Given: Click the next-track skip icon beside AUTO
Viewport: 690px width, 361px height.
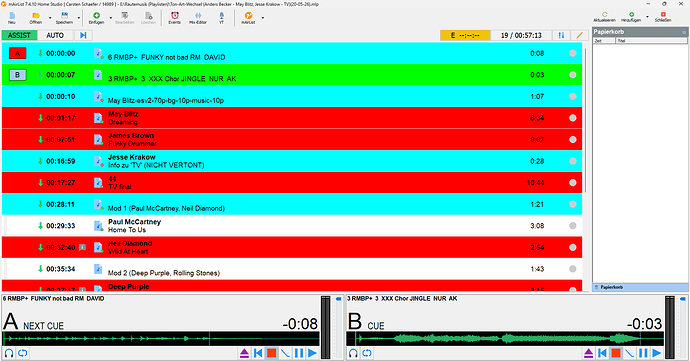Looking at the screenshot, I should [x=83, y=35].
